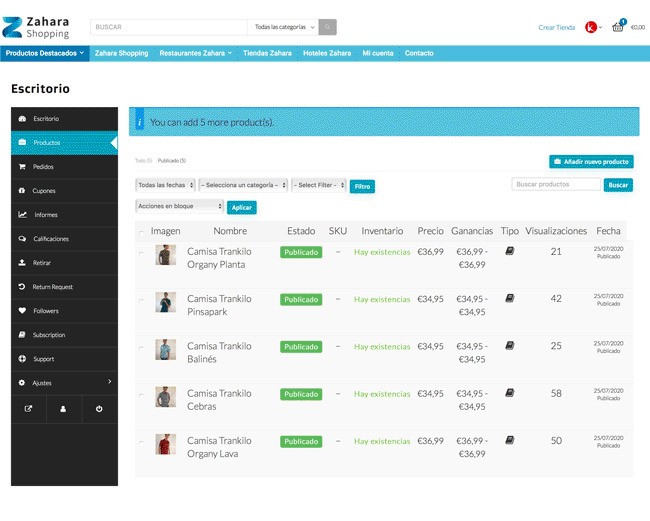Open the user profile icon in sidebar
The width and height of the screenshot is (650, 521).
point(64,408)
